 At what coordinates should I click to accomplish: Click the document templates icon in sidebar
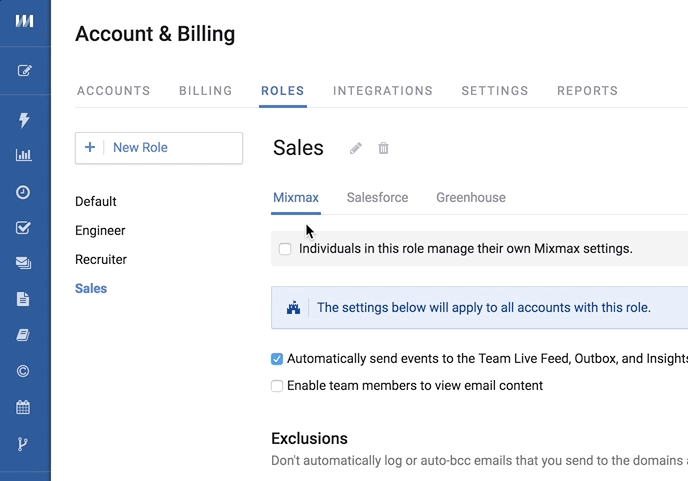tap(24, 299)
